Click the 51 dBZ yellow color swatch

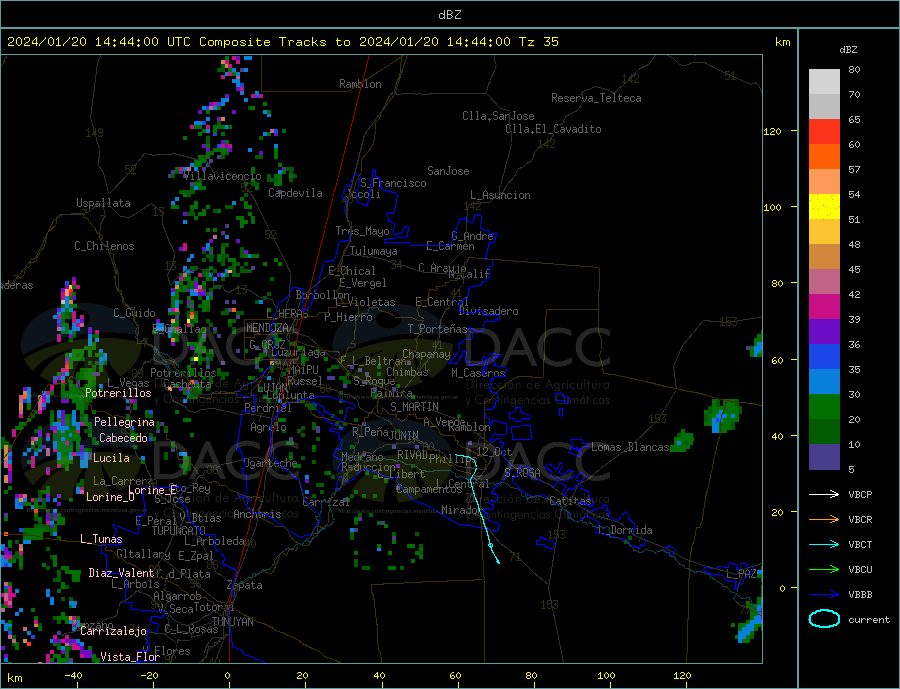[824, 207]
